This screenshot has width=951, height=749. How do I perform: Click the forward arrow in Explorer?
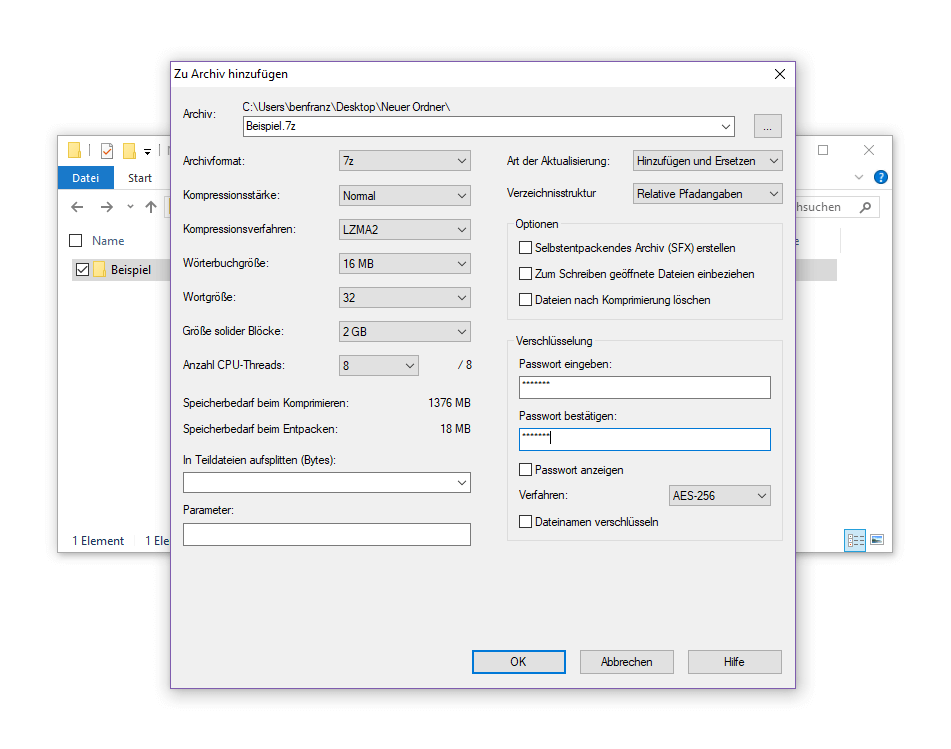pos(107,207)
